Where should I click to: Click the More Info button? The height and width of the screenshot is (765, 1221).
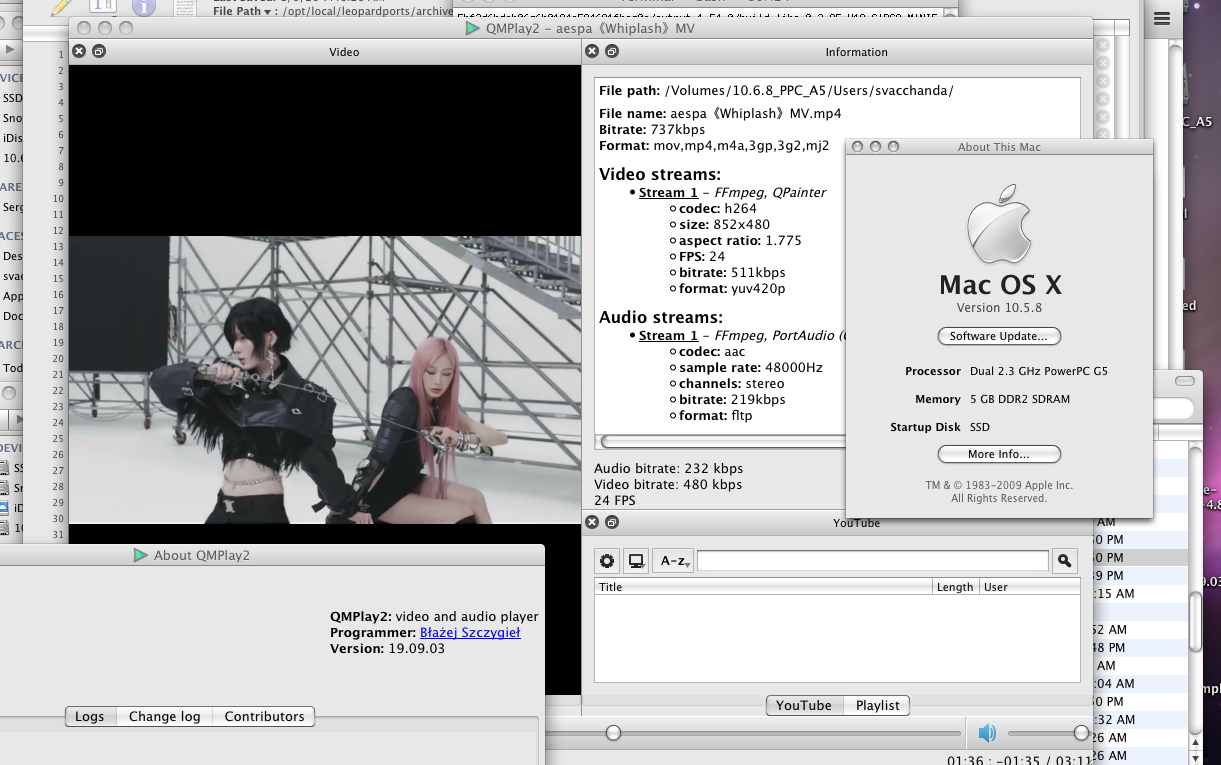(x=999, y=454)
